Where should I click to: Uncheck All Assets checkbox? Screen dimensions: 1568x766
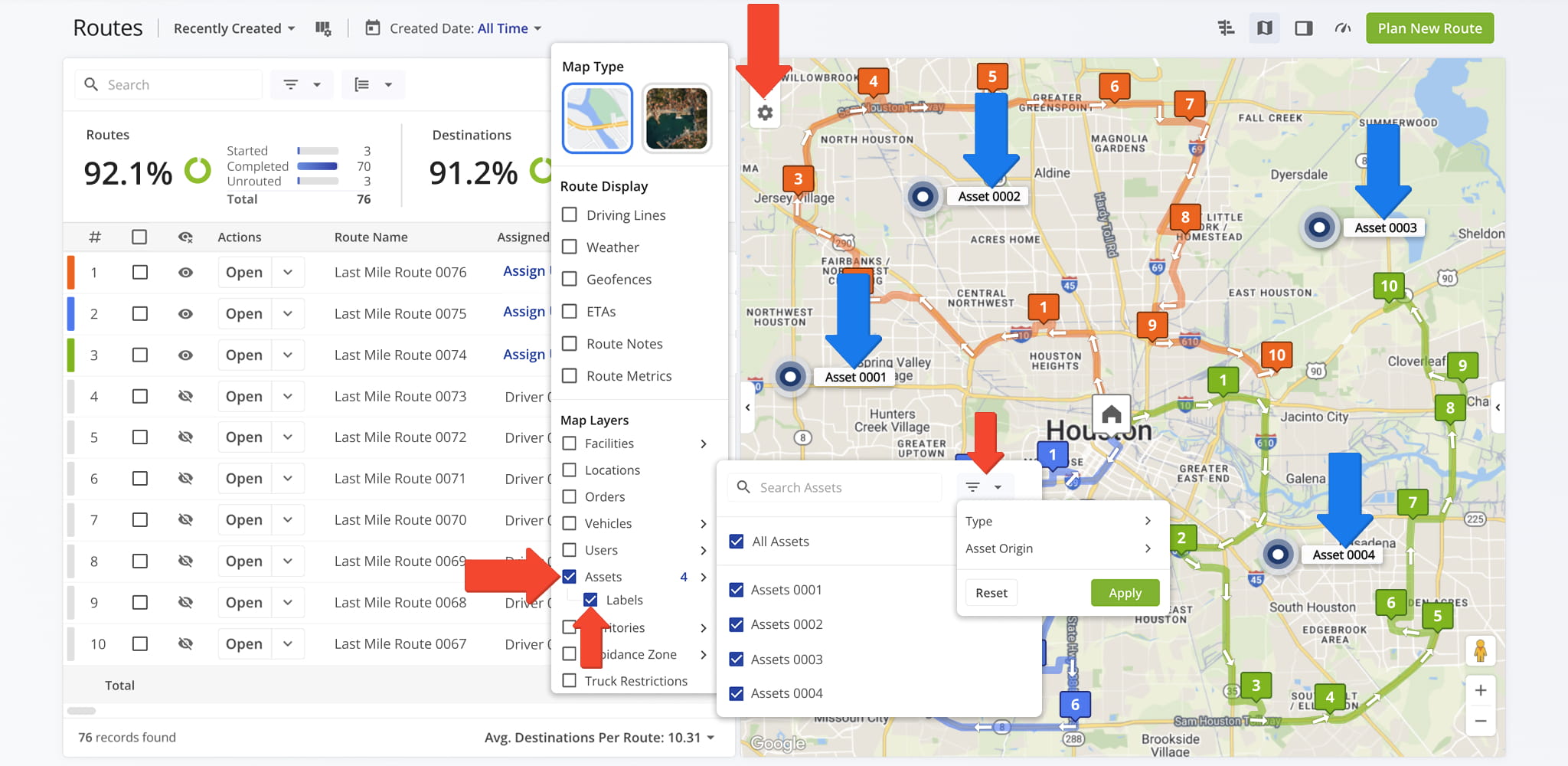point(737,541)
